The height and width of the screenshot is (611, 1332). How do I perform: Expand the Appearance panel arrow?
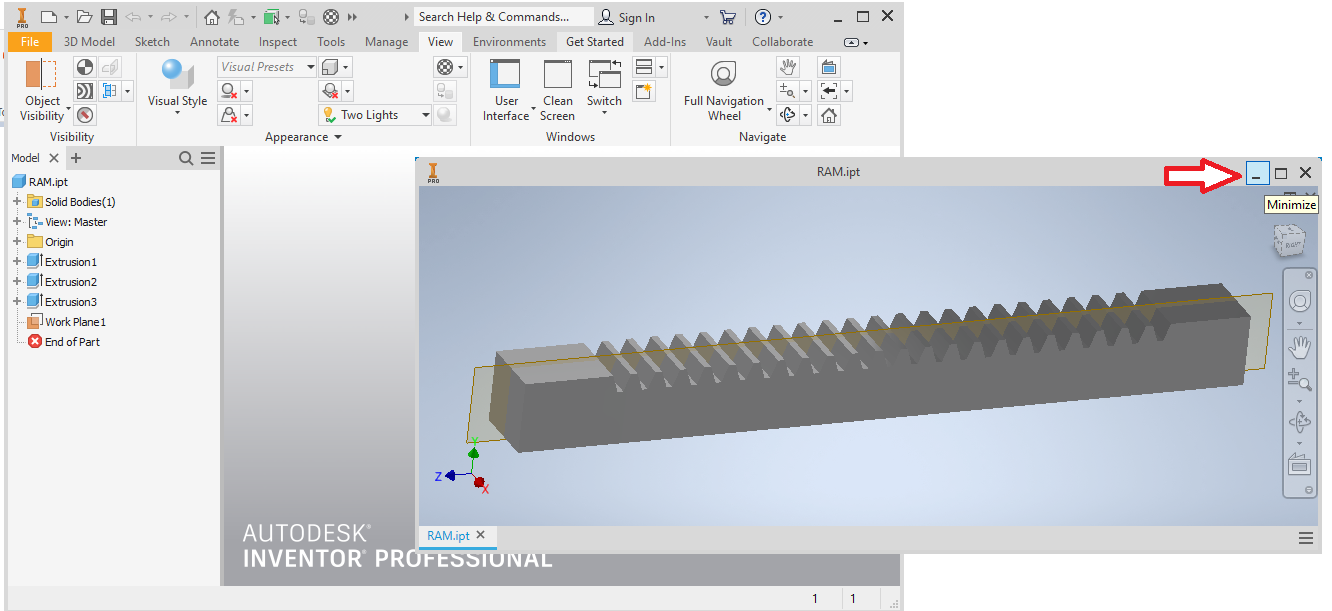coord(337,138)
